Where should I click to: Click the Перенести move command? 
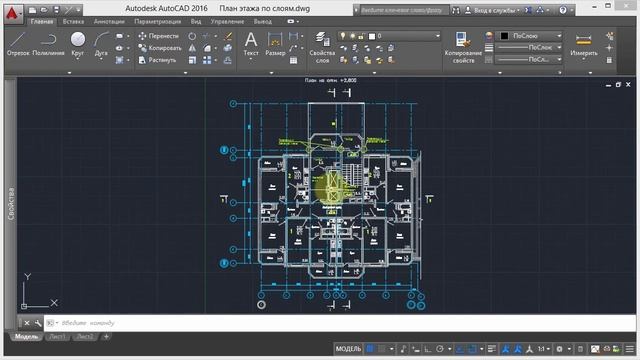(159, 36)
